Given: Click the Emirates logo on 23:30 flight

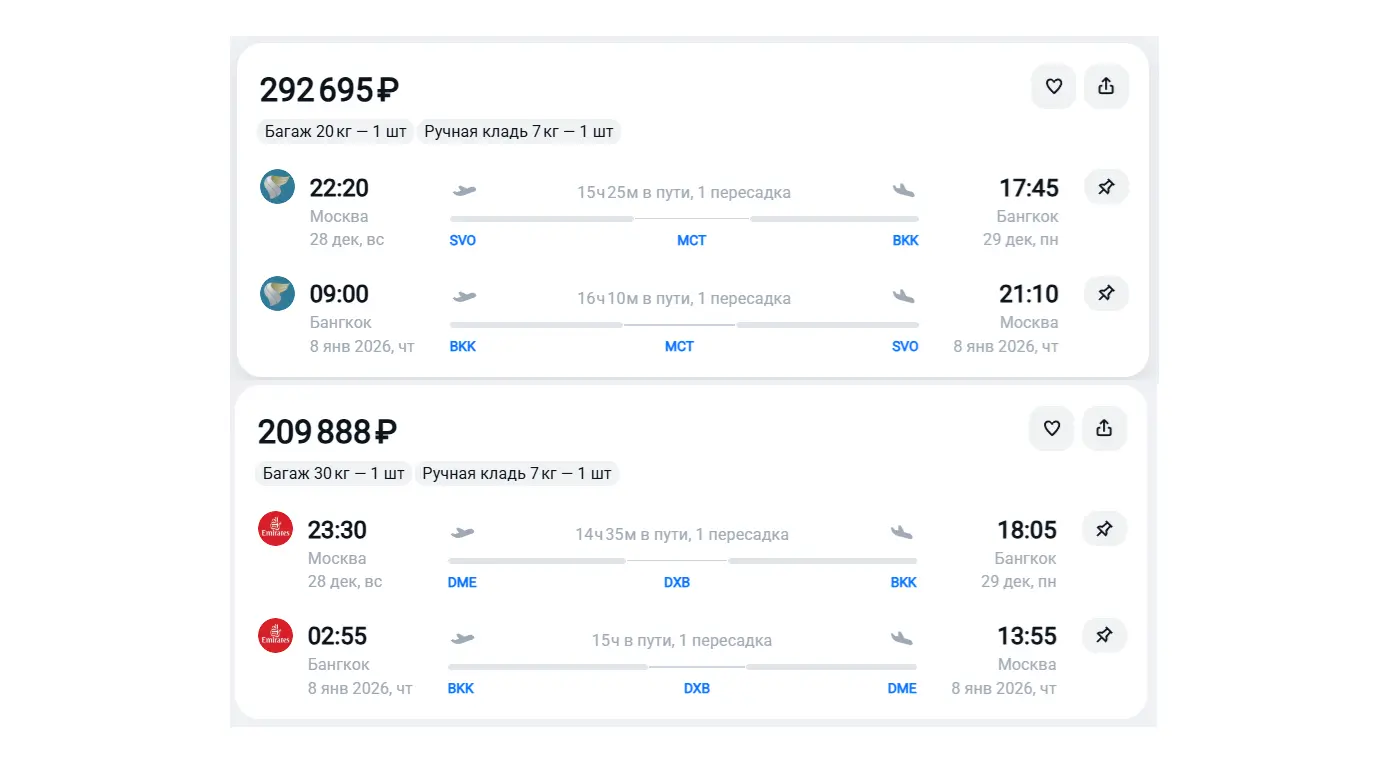Looking at the screenshot, I should point(275,529).
